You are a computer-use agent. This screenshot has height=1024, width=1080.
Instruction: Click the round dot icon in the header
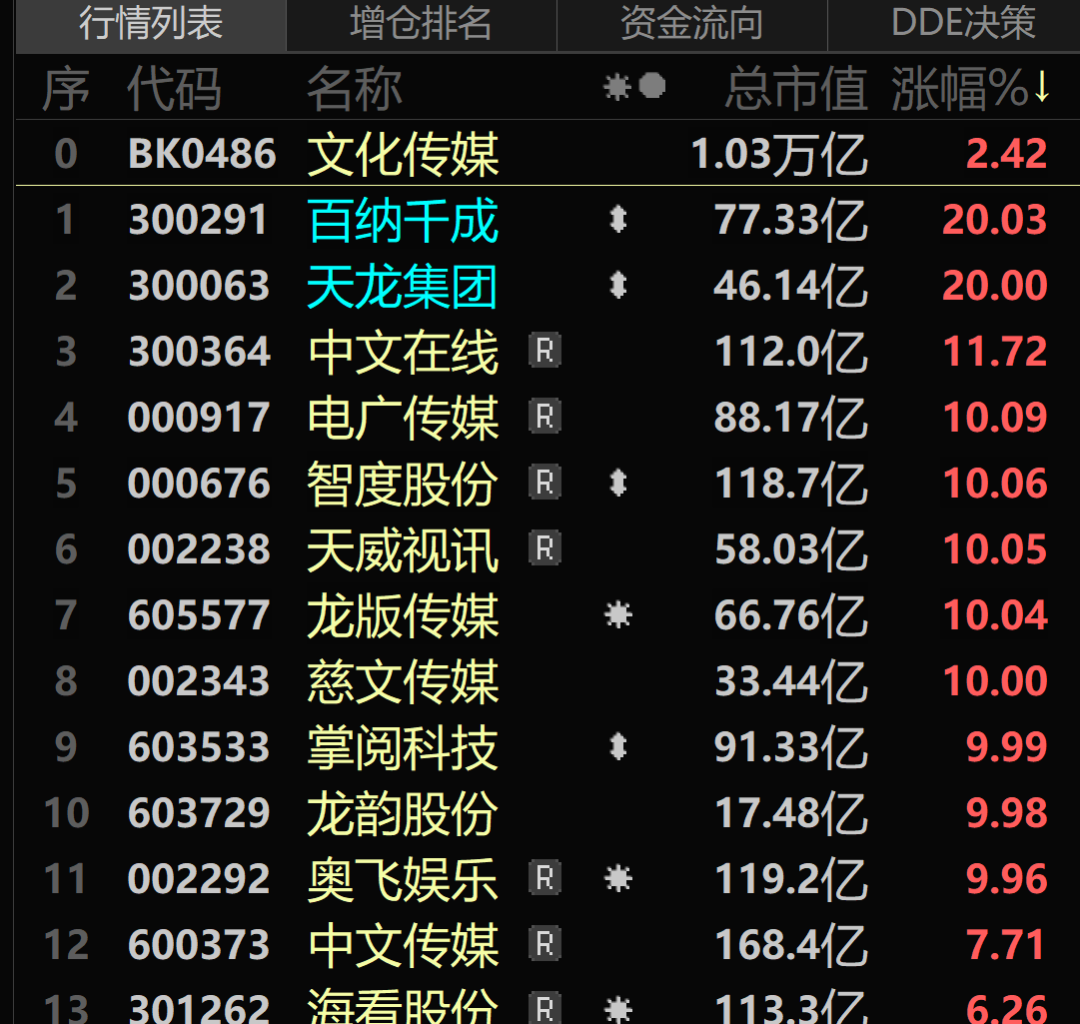pyautogui.click(x=652, y=86)
